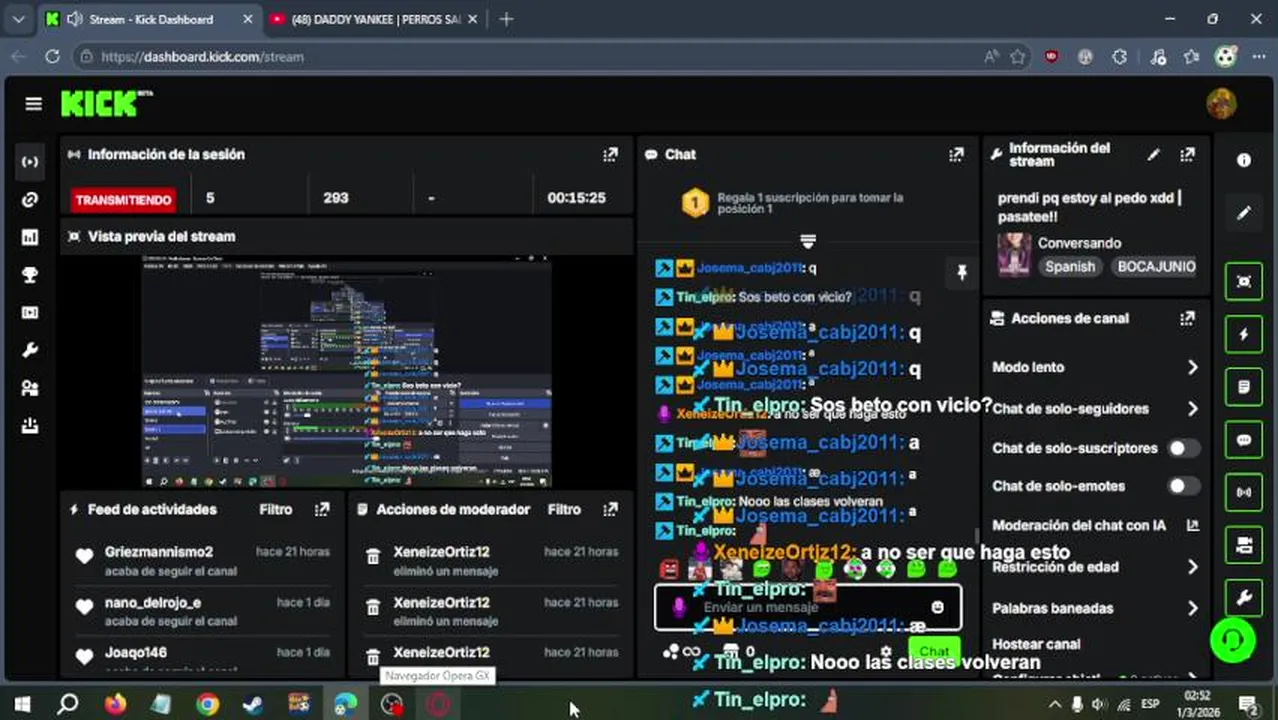Open the trophy icon in left sidebar
This screenshot has width=1278, height=720.
[x=30, y=275]
